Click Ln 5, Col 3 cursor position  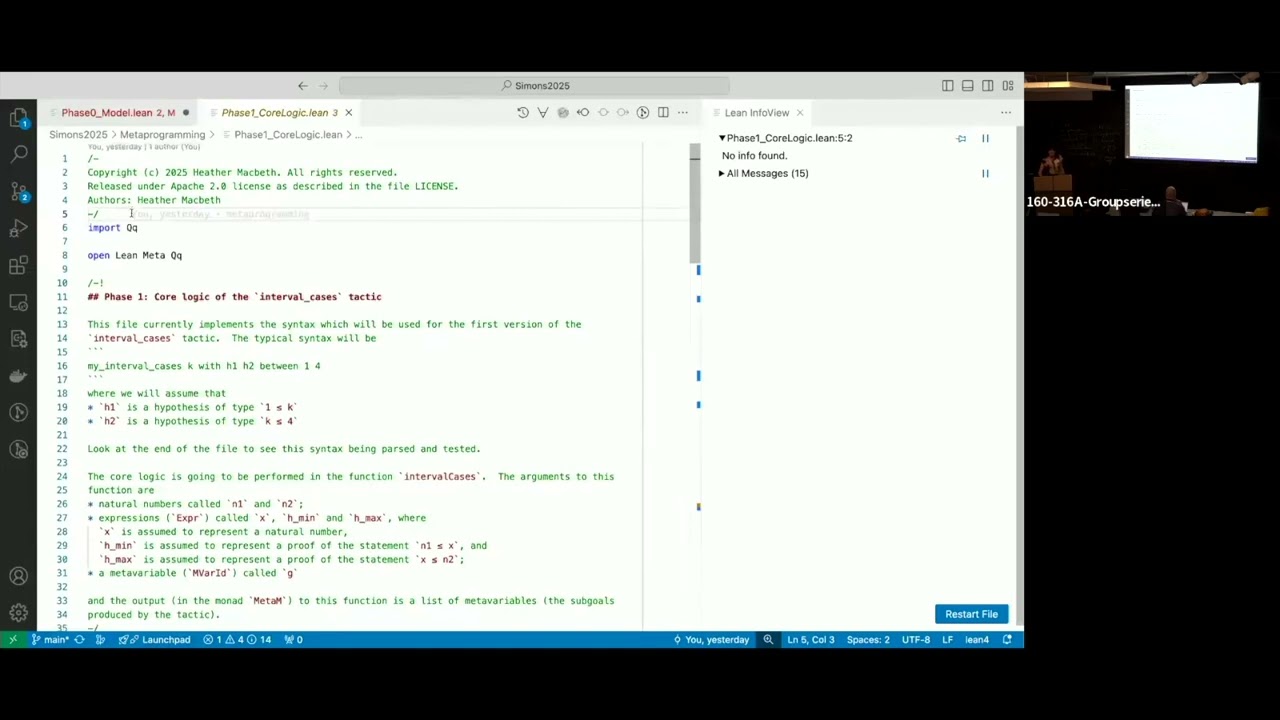click(x=811, y=640)
